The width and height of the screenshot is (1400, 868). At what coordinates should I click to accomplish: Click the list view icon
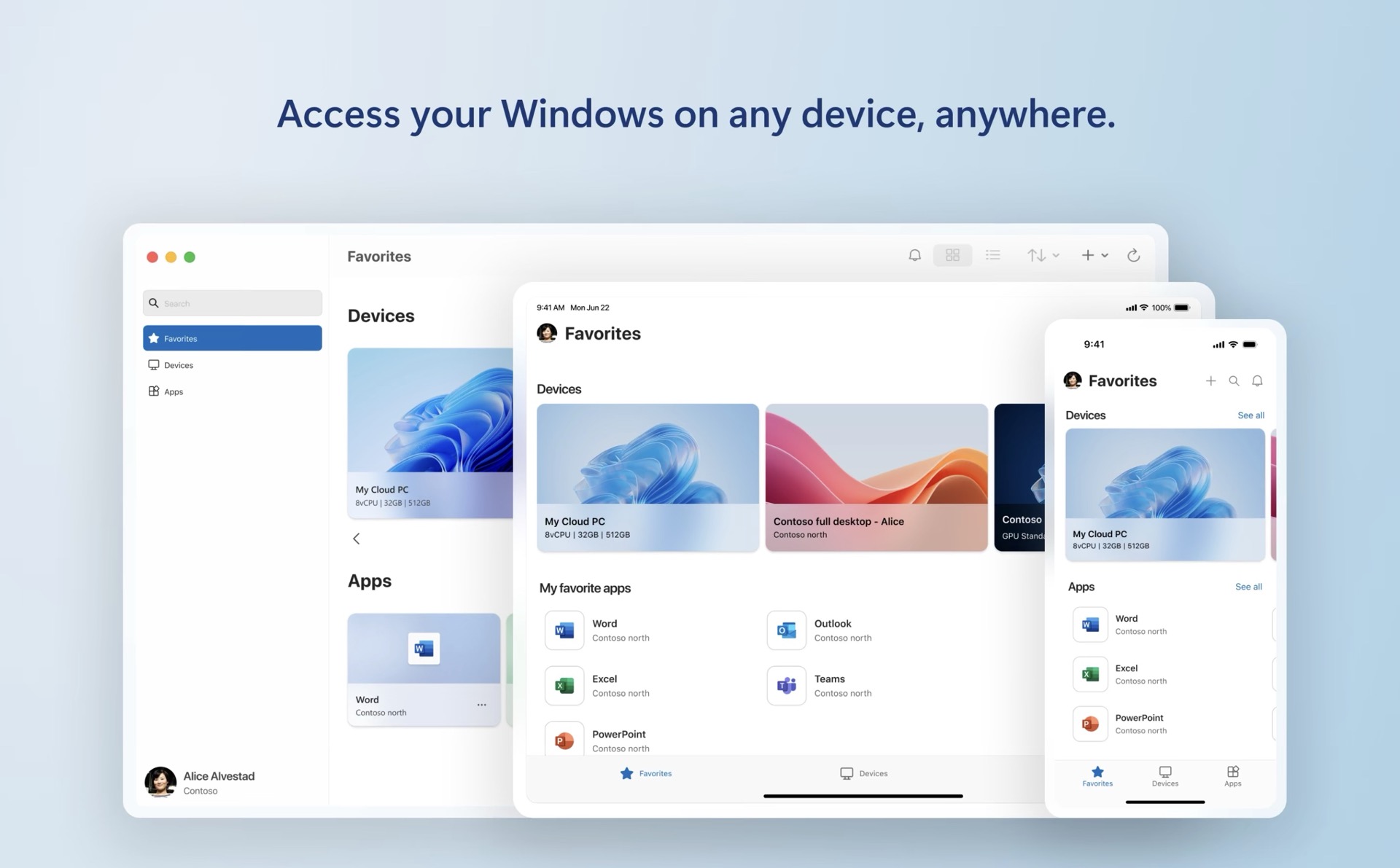click(x=990, y=258)
